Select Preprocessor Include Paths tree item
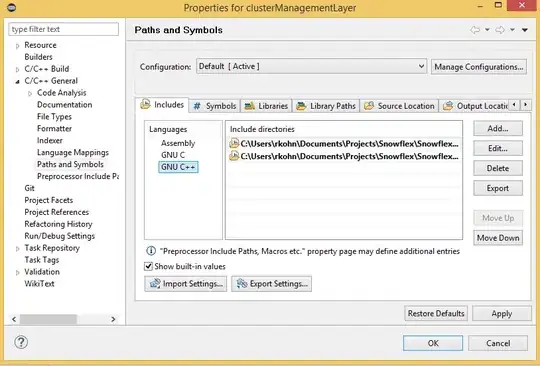Image resolution: width=540 pixels, height=366 pixels. point(77,176)
